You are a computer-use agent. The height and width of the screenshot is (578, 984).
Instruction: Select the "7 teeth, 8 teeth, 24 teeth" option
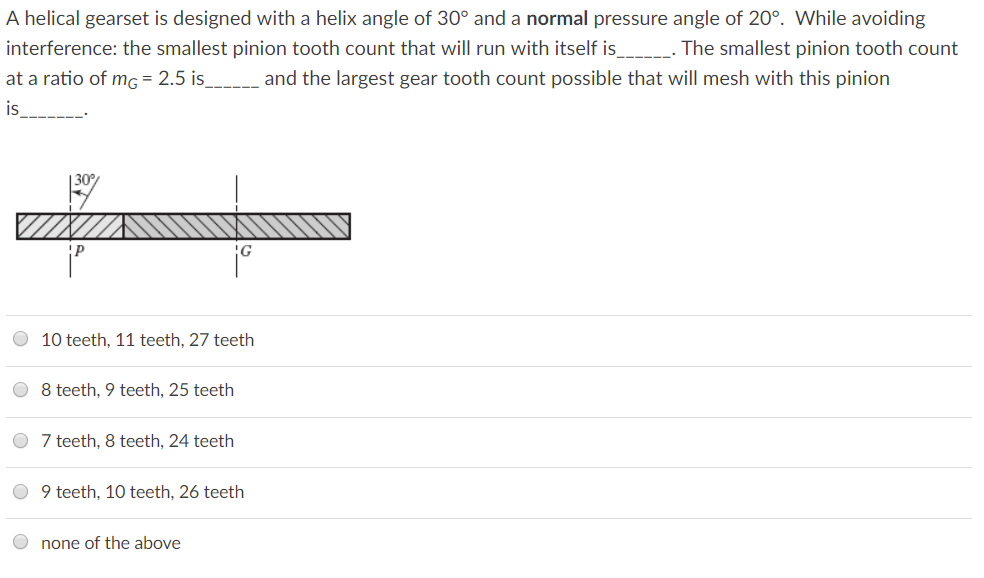coord(137,441)
